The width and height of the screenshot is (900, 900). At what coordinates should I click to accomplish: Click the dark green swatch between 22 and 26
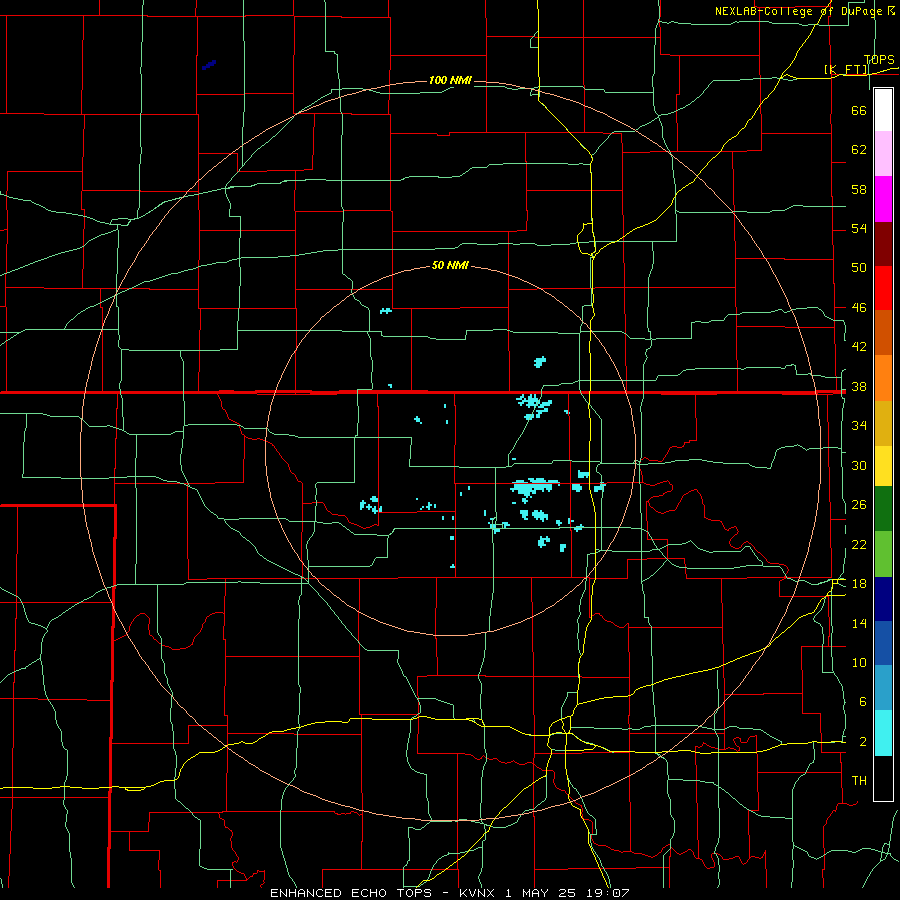[x=883, y=509]
